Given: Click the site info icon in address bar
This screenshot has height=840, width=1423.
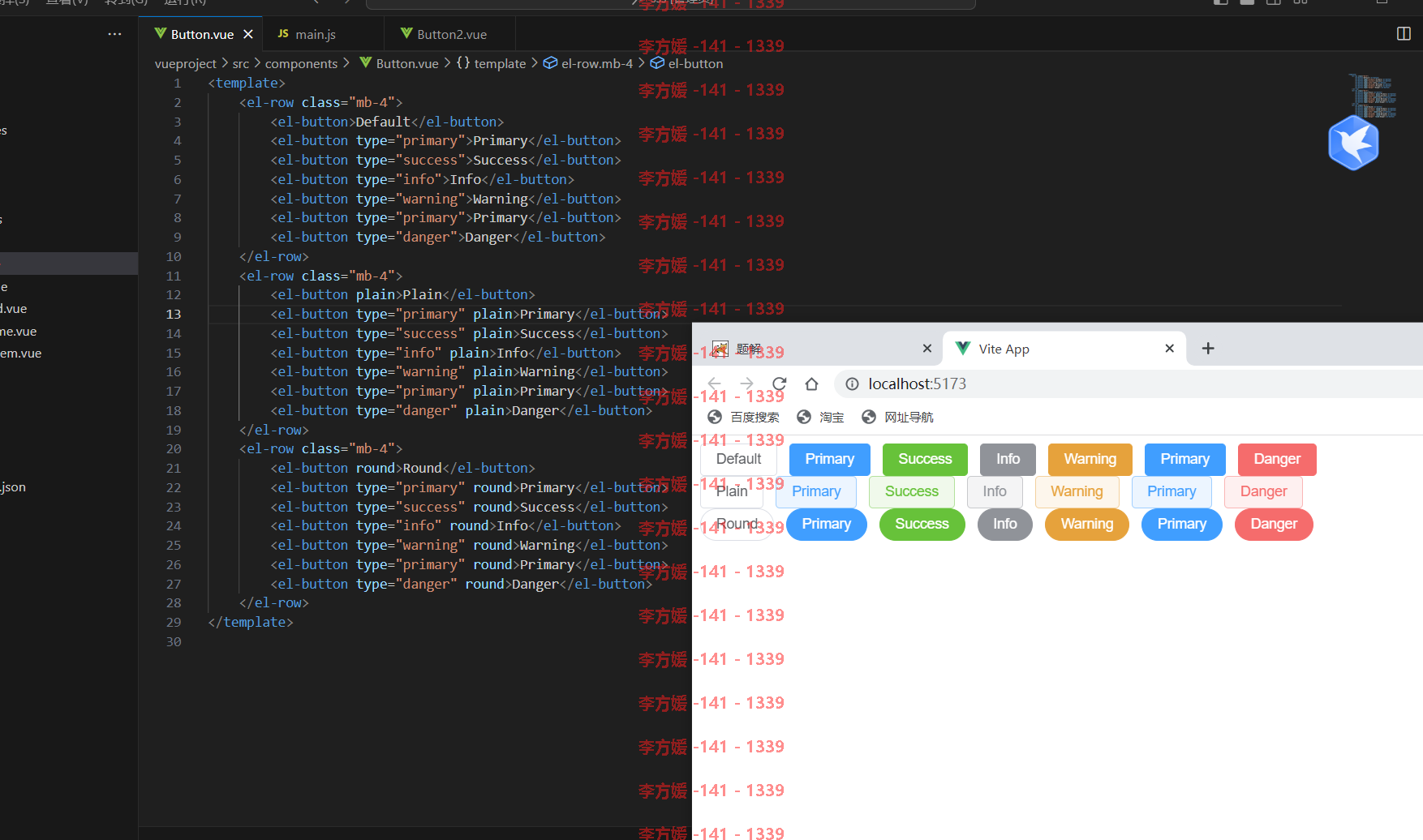Looking at the screenshot, I should pyautogui.click(x=852, y=384).
